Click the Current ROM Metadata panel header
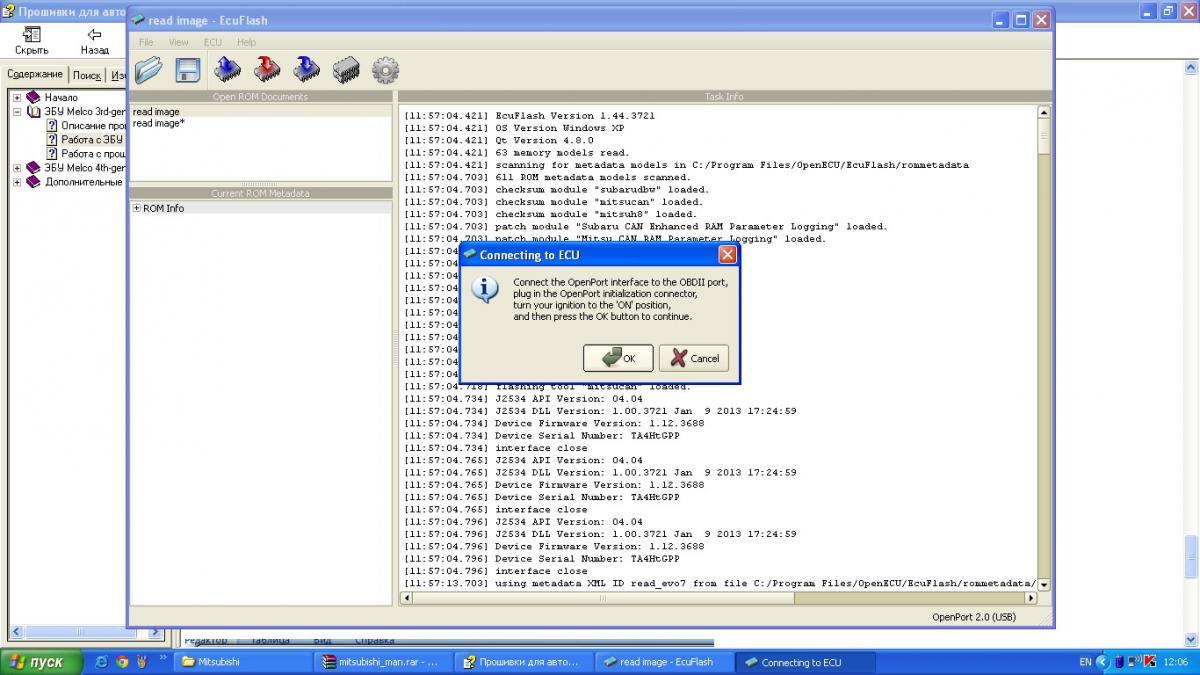Image resolution: width=1200 pixels, height=675 pixels. (x=260, y=193)
